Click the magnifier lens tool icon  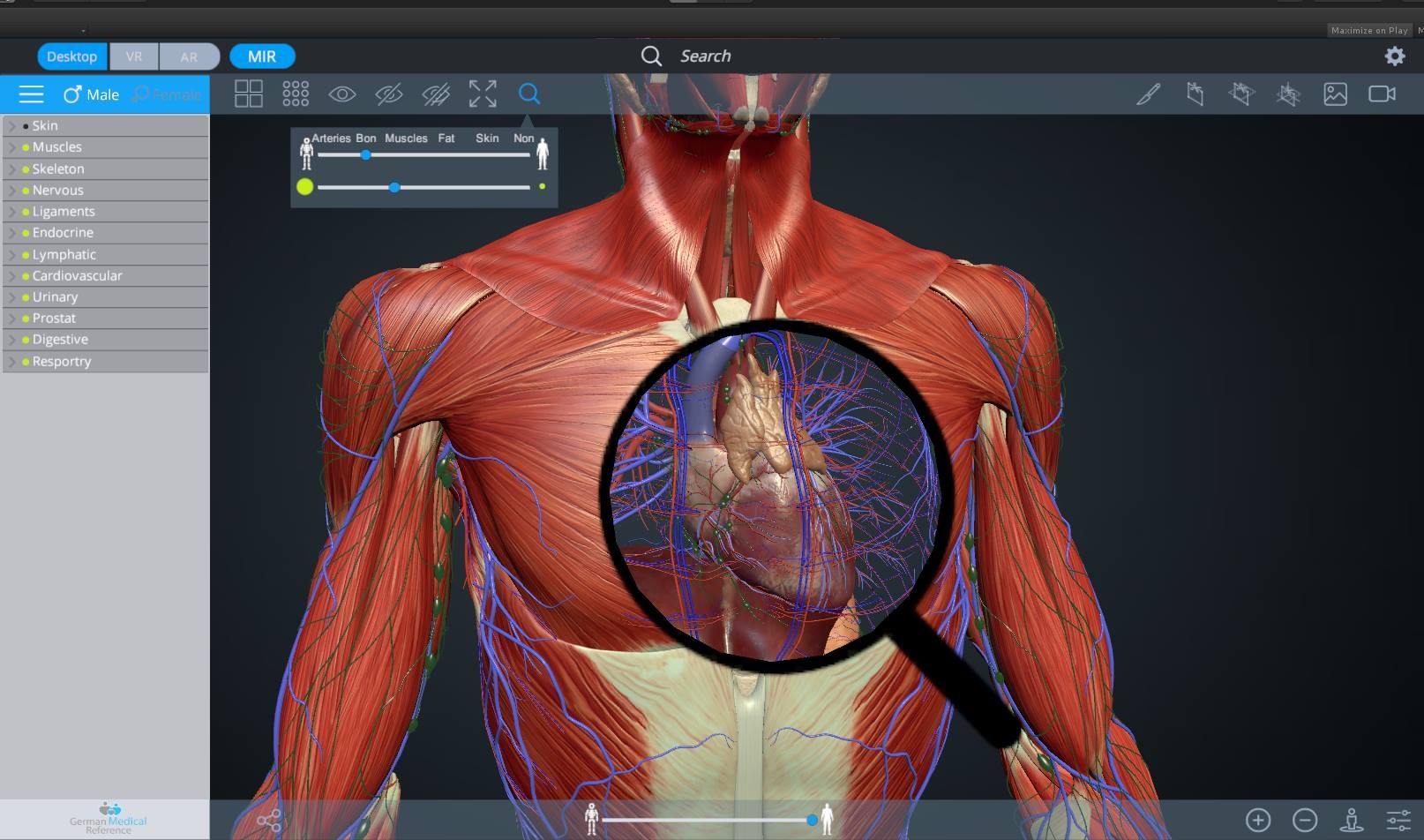529,94
